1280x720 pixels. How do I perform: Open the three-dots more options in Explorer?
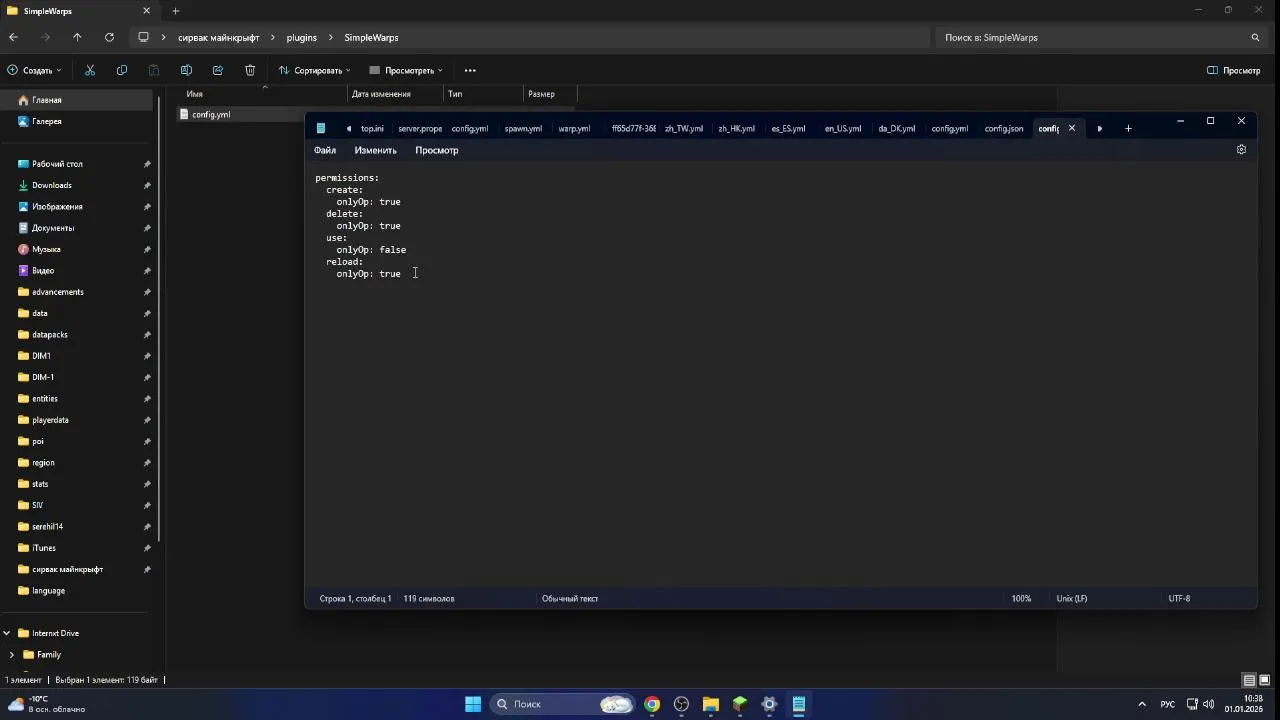[x=470, y=70]
